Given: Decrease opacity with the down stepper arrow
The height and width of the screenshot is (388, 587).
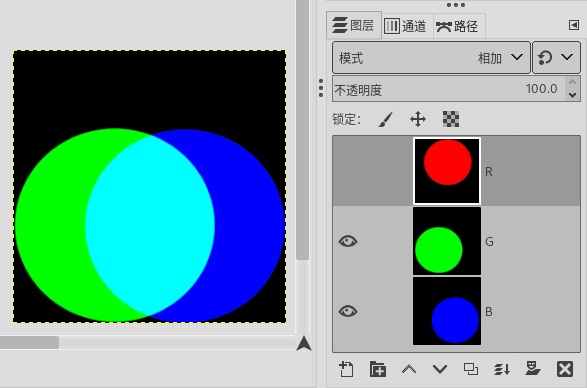Looking at the screenshot, I should (x=572, y=95).
